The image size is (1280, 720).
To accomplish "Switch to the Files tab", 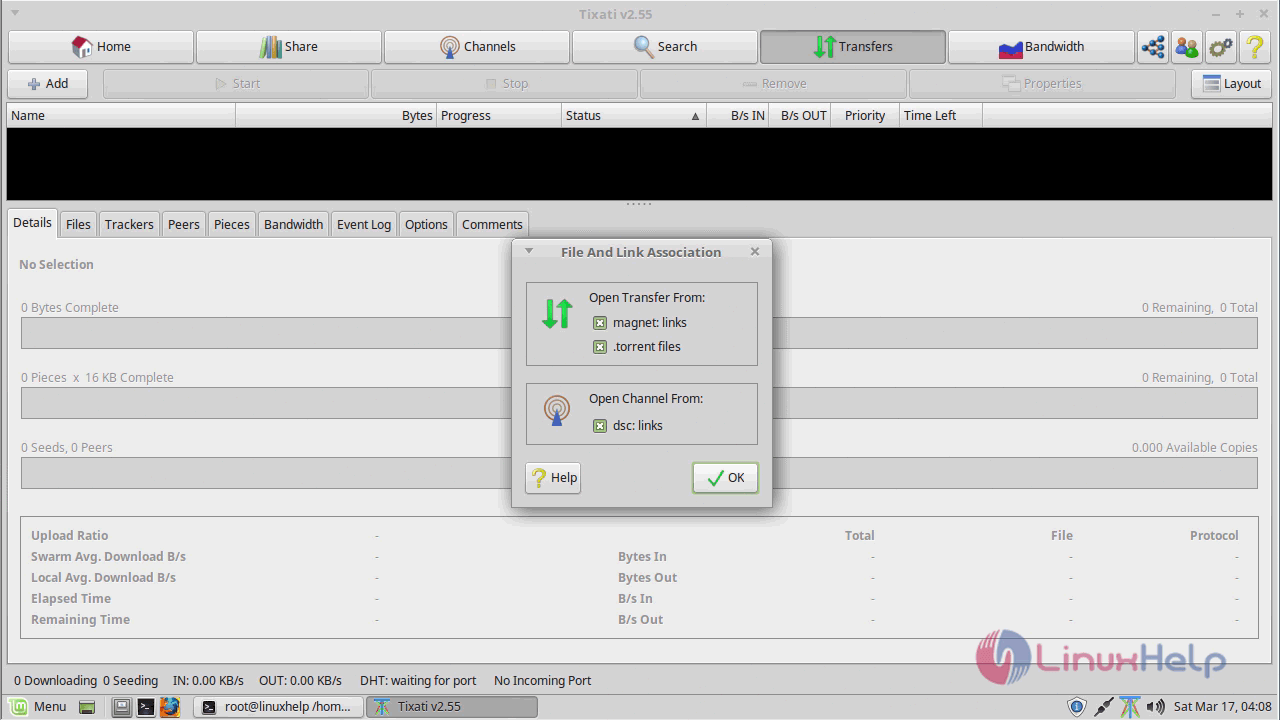I will (78, 224).
